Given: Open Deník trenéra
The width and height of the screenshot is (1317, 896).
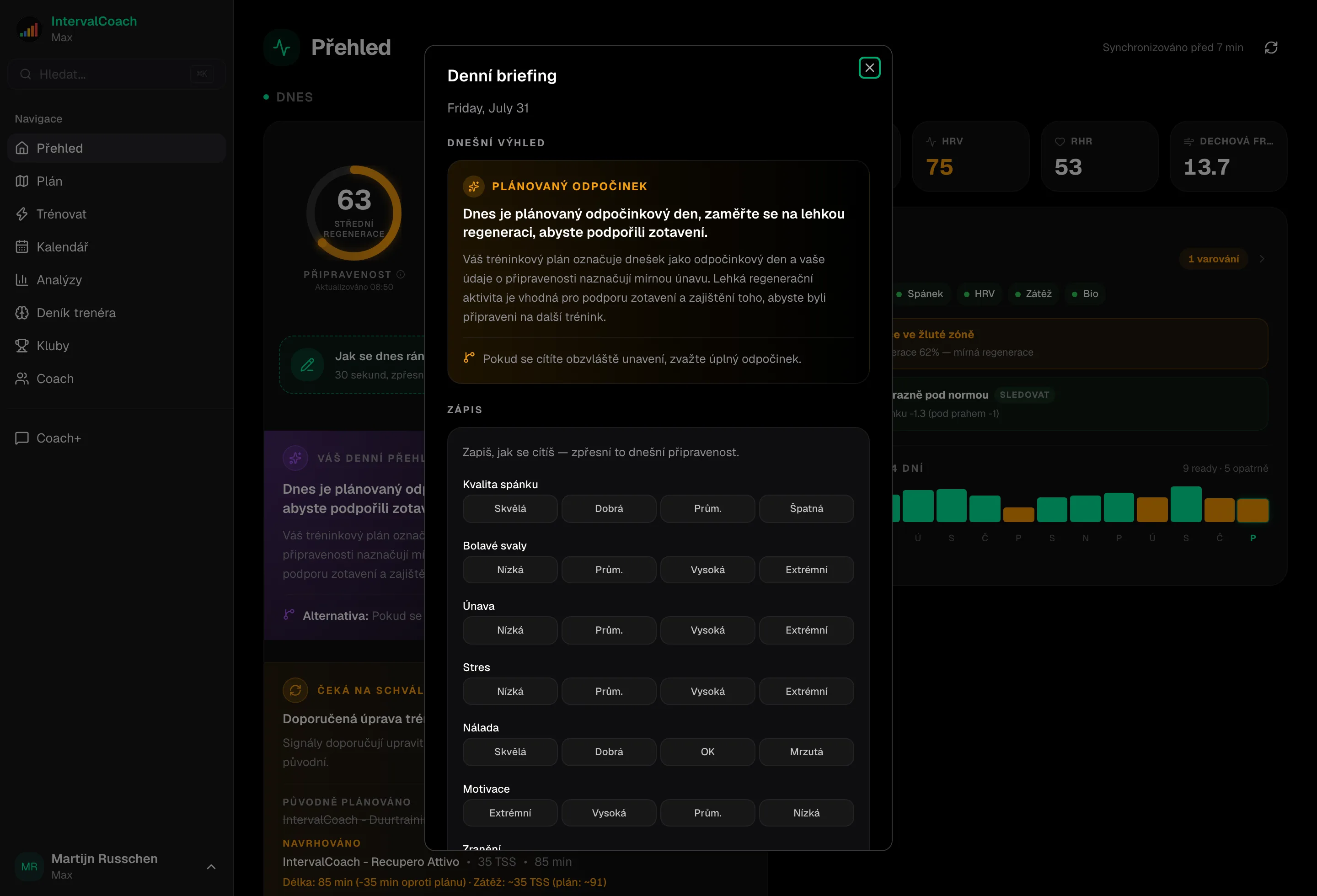Looking at the screenshot, I should click(x=117, y=313).
